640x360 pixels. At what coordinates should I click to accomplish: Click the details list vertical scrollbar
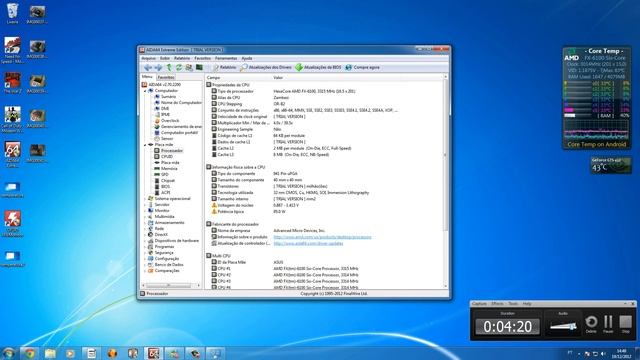click(445, 182)
